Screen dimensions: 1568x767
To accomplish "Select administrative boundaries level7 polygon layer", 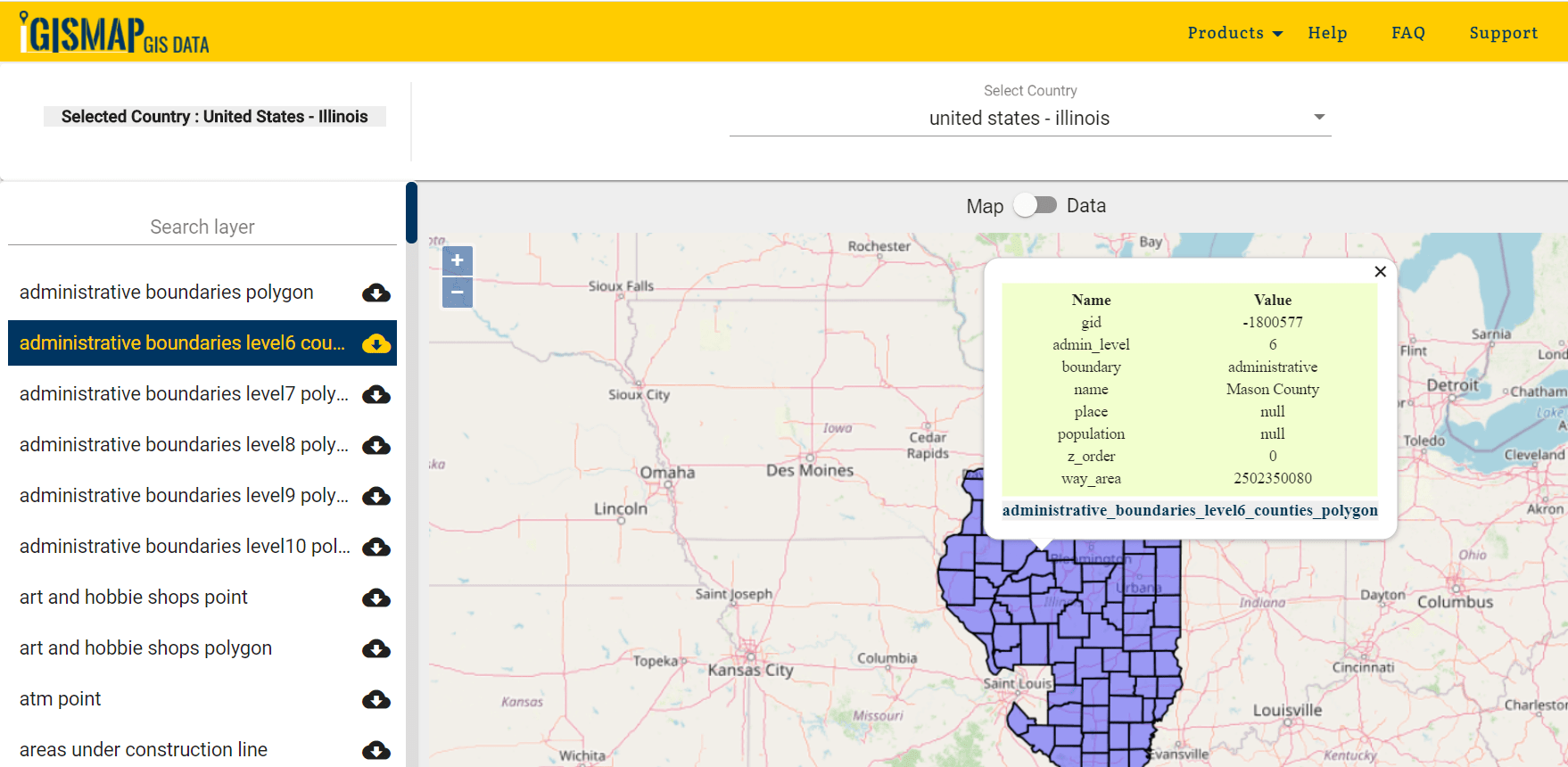I will pos(184,394).
